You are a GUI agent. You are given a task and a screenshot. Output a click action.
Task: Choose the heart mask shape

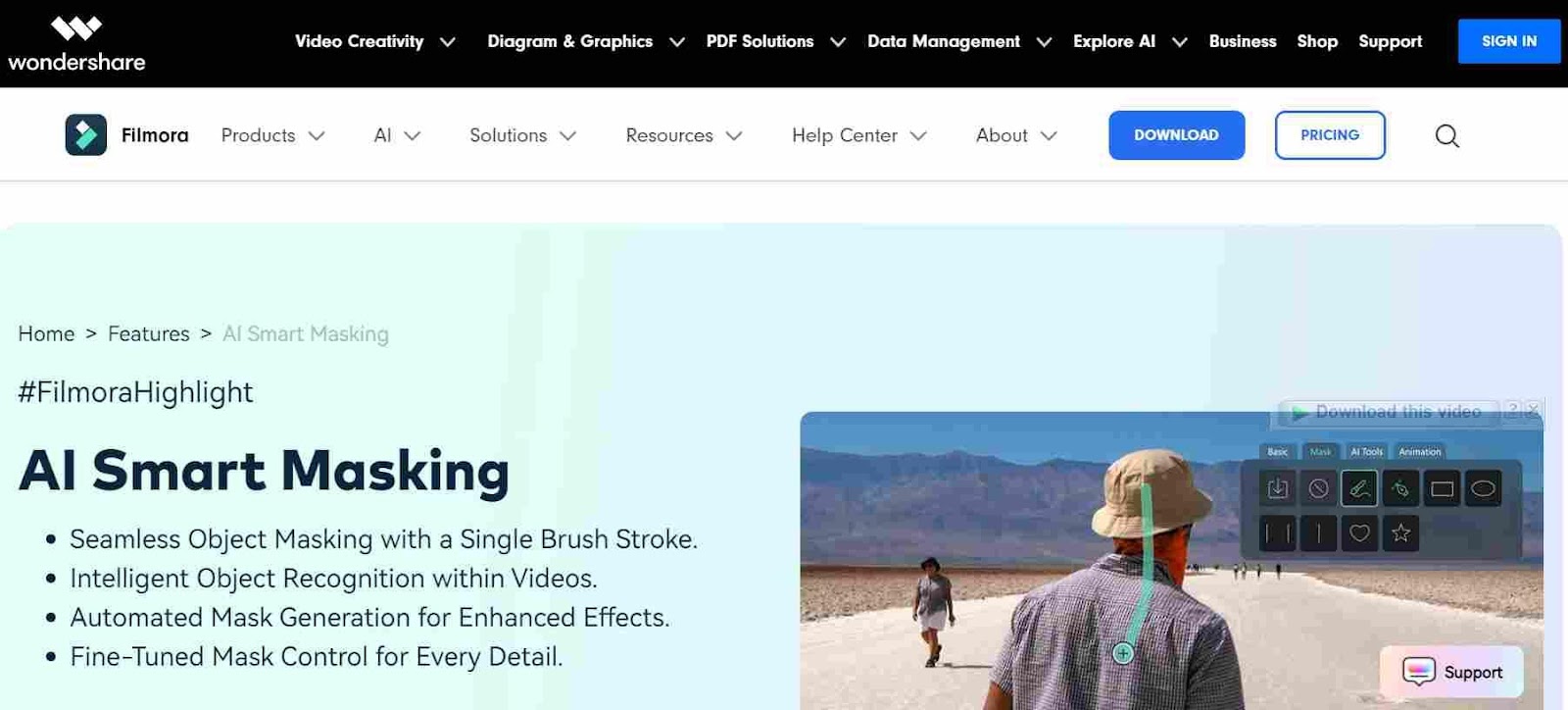pos(1359,533)
